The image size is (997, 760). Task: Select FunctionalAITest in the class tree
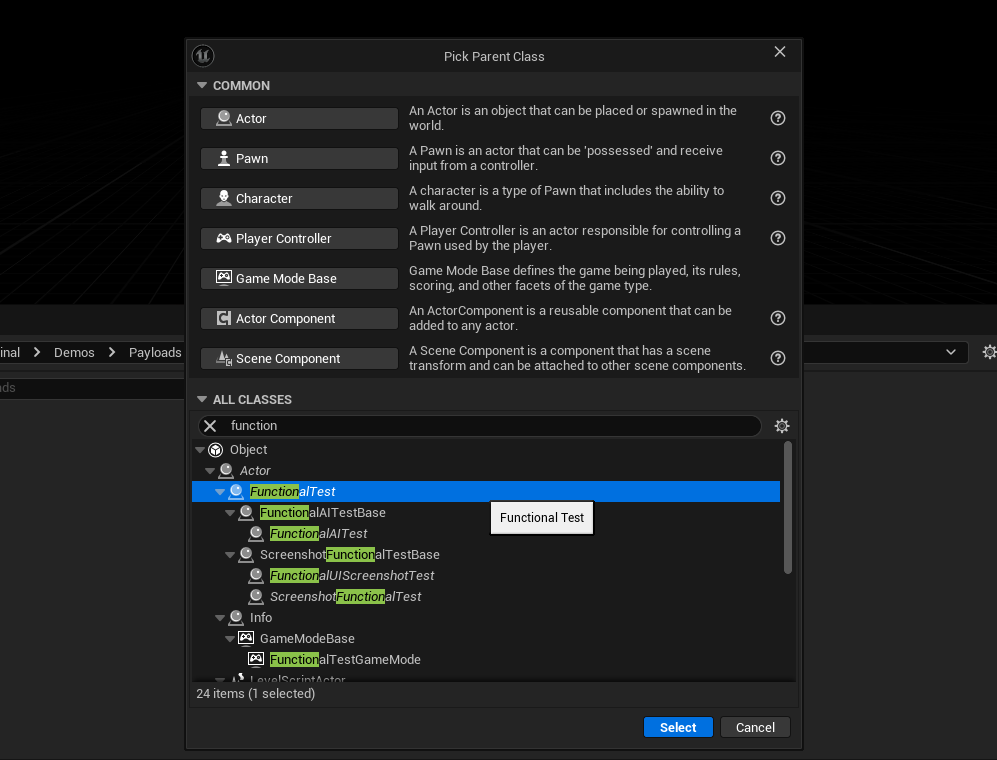point(318,534)
